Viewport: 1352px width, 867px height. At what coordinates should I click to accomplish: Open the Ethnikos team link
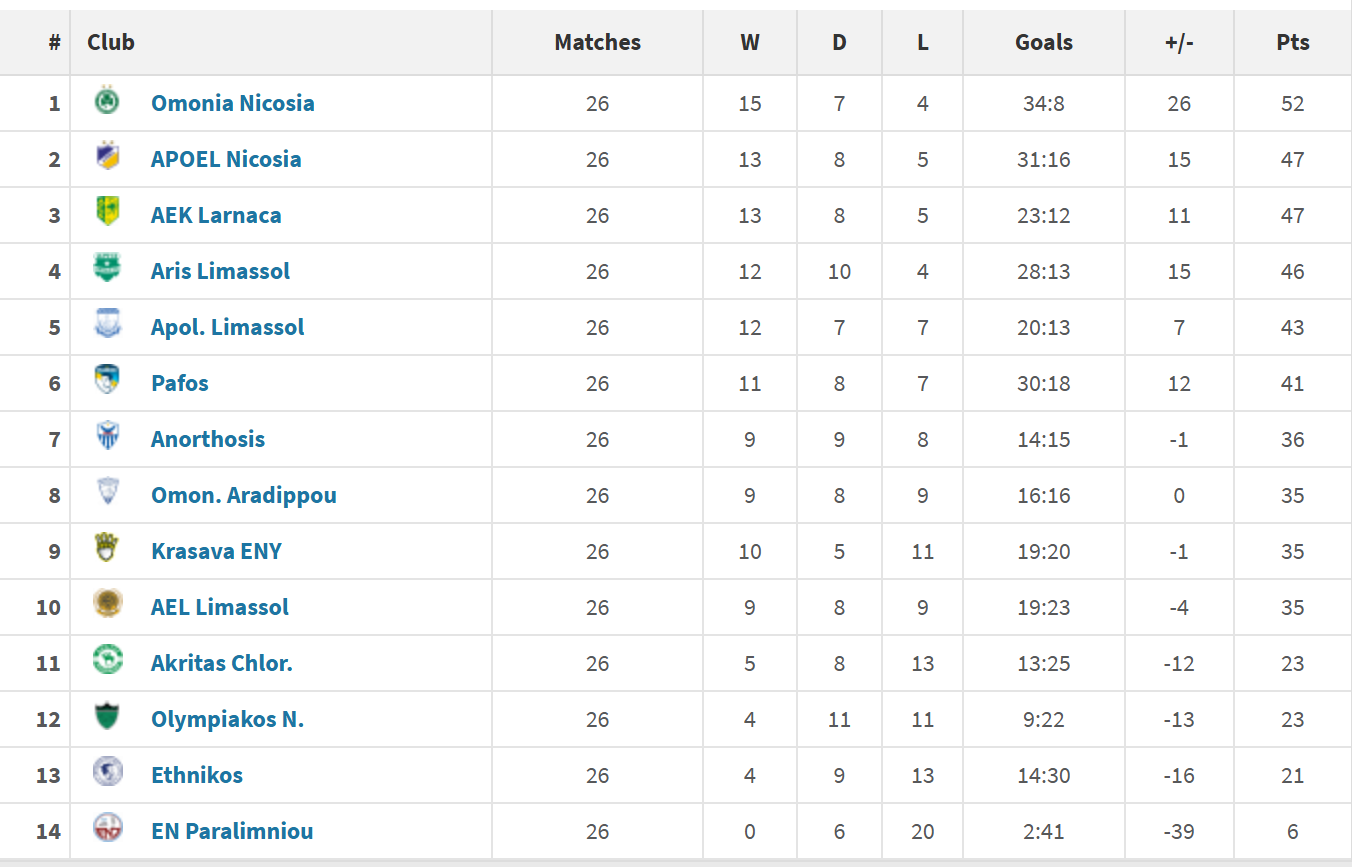tap(197, 775)
